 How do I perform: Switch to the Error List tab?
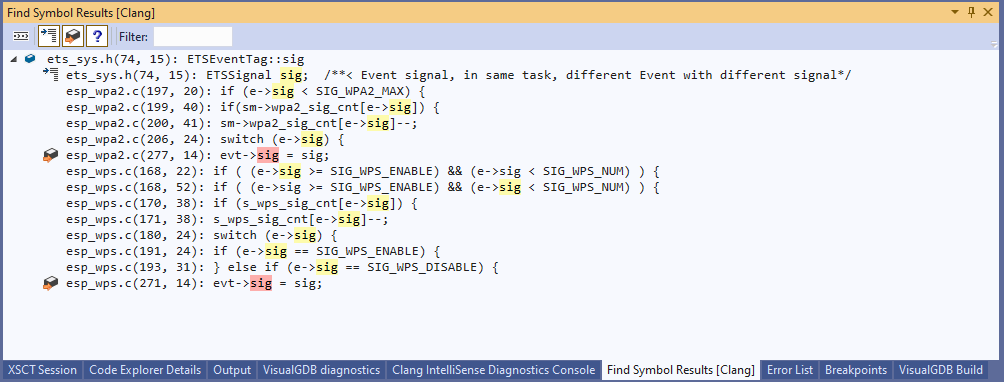(x=790, y=370)
